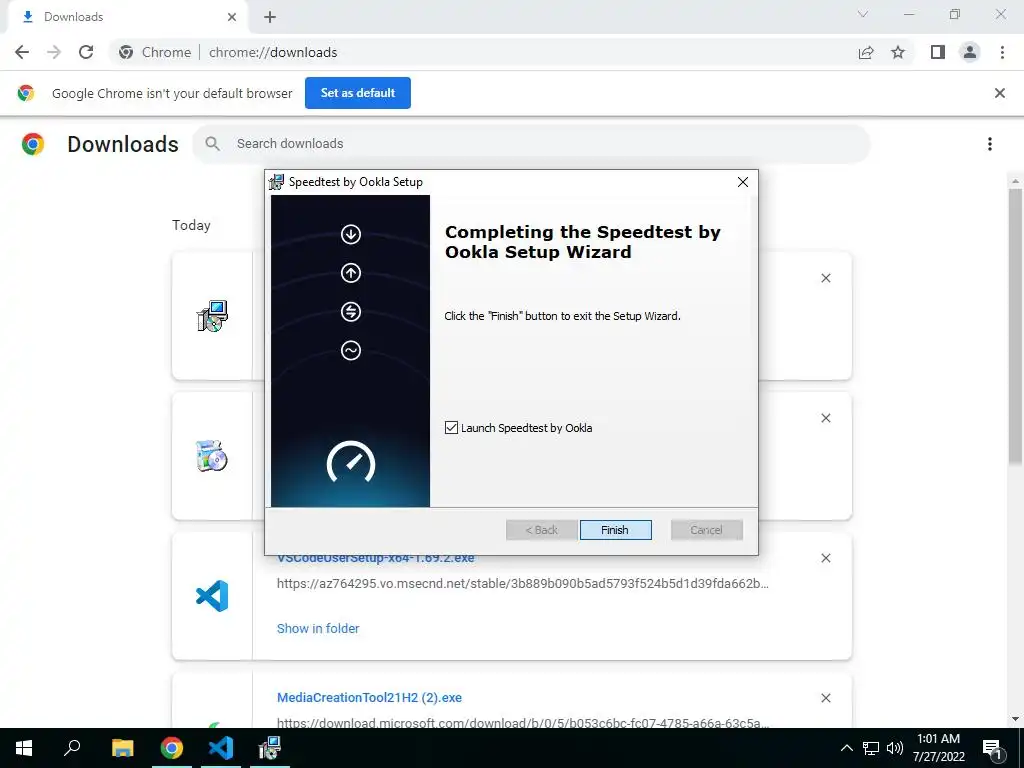Screen dimensions: 1024x768
Task: Open File Explorer from taskbar
Action: click(x=123, y=748)
